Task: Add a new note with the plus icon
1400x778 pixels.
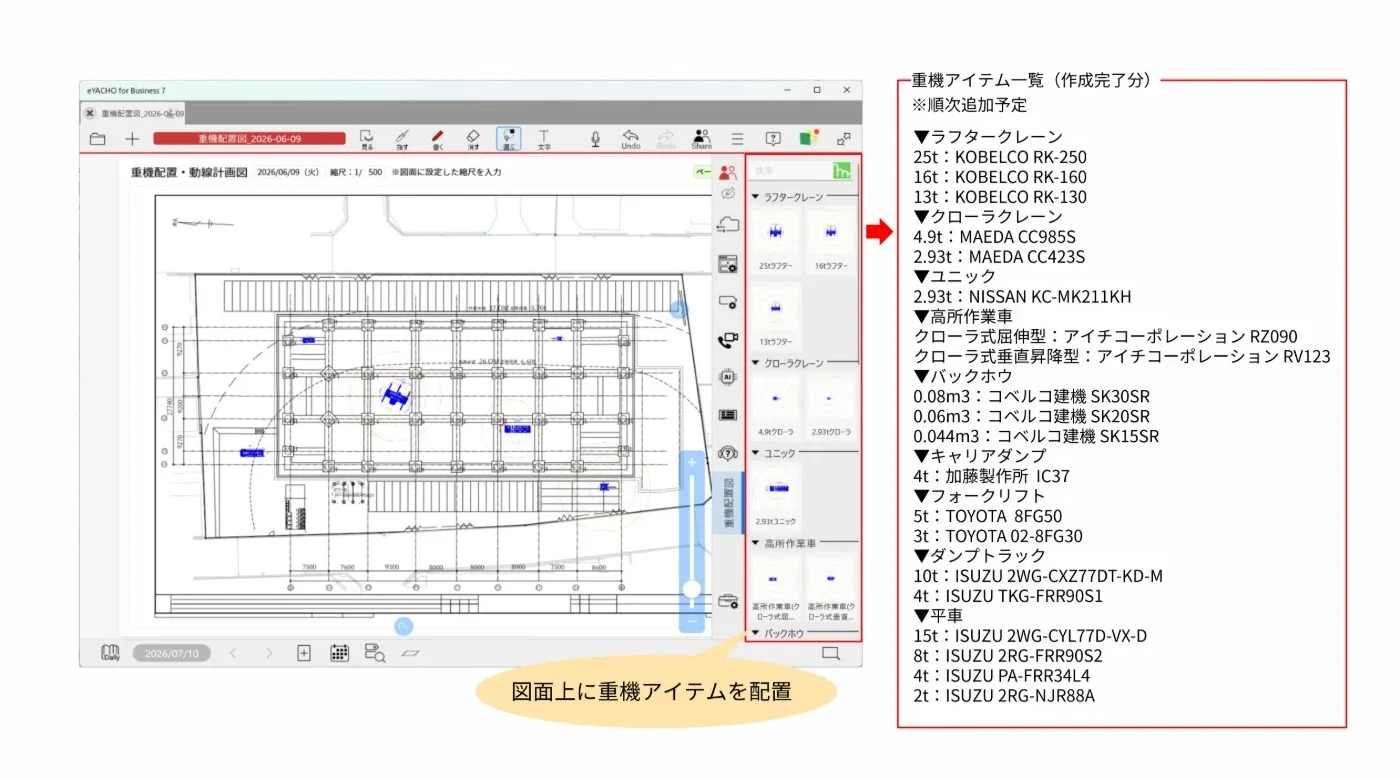Action: (132, 139)
